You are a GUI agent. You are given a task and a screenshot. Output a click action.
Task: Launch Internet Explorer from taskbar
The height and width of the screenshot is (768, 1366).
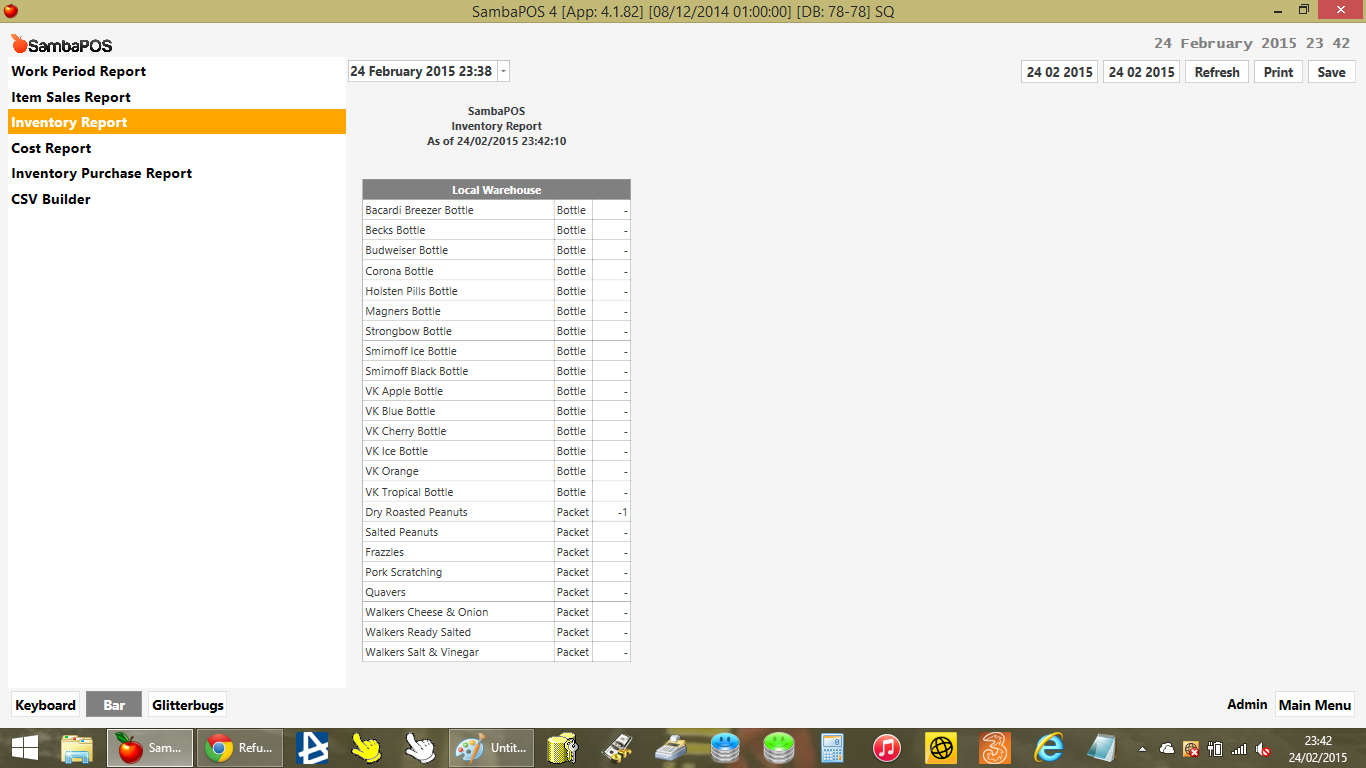(x=1049, y=748)
